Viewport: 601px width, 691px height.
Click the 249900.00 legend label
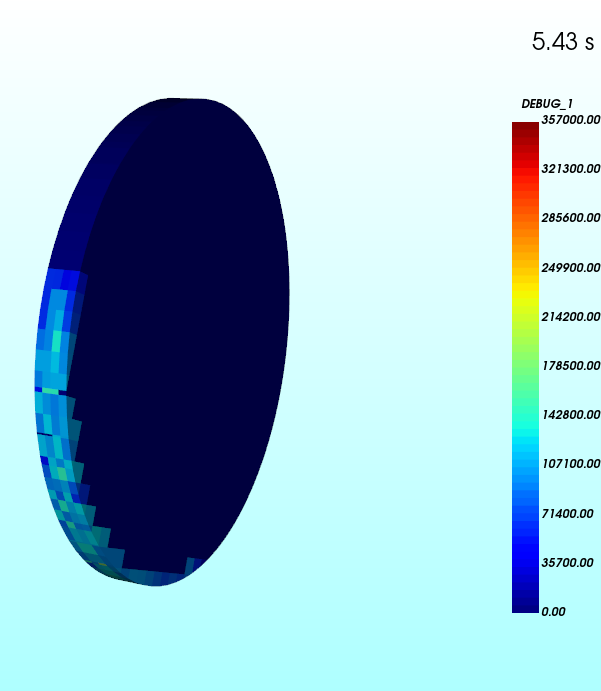tap(571, 267)
